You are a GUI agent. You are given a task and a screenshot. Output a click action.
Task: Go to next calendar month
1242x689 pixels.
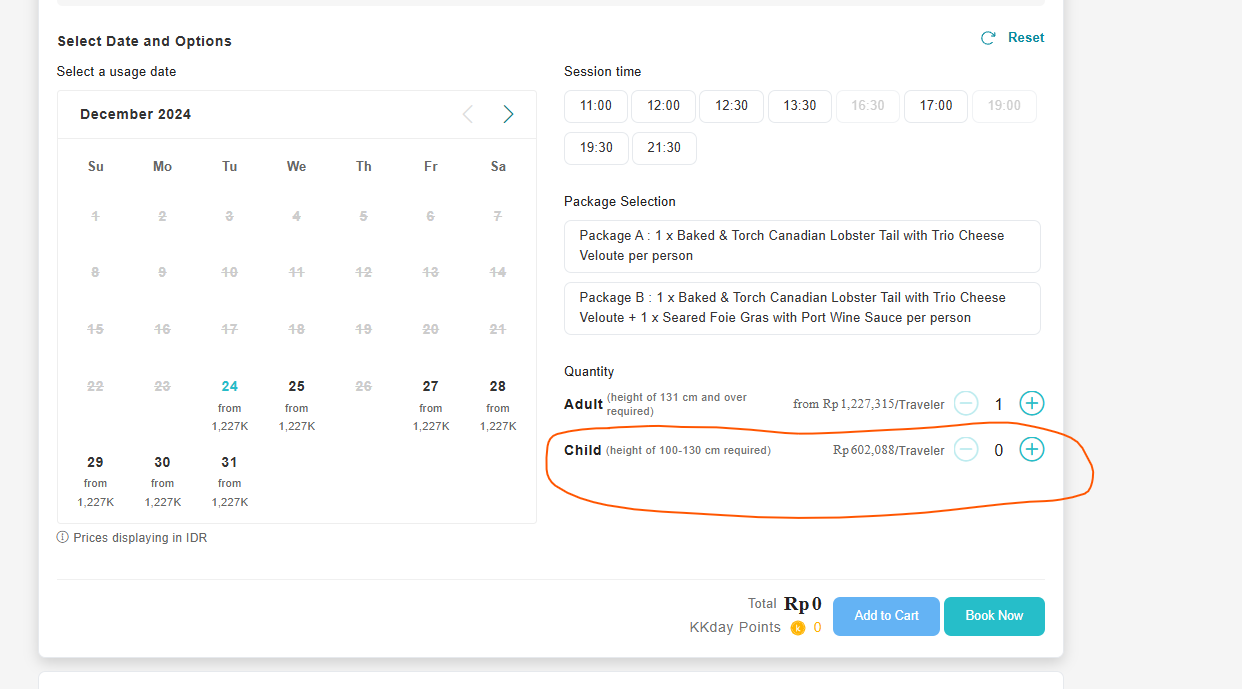[508, 114]
